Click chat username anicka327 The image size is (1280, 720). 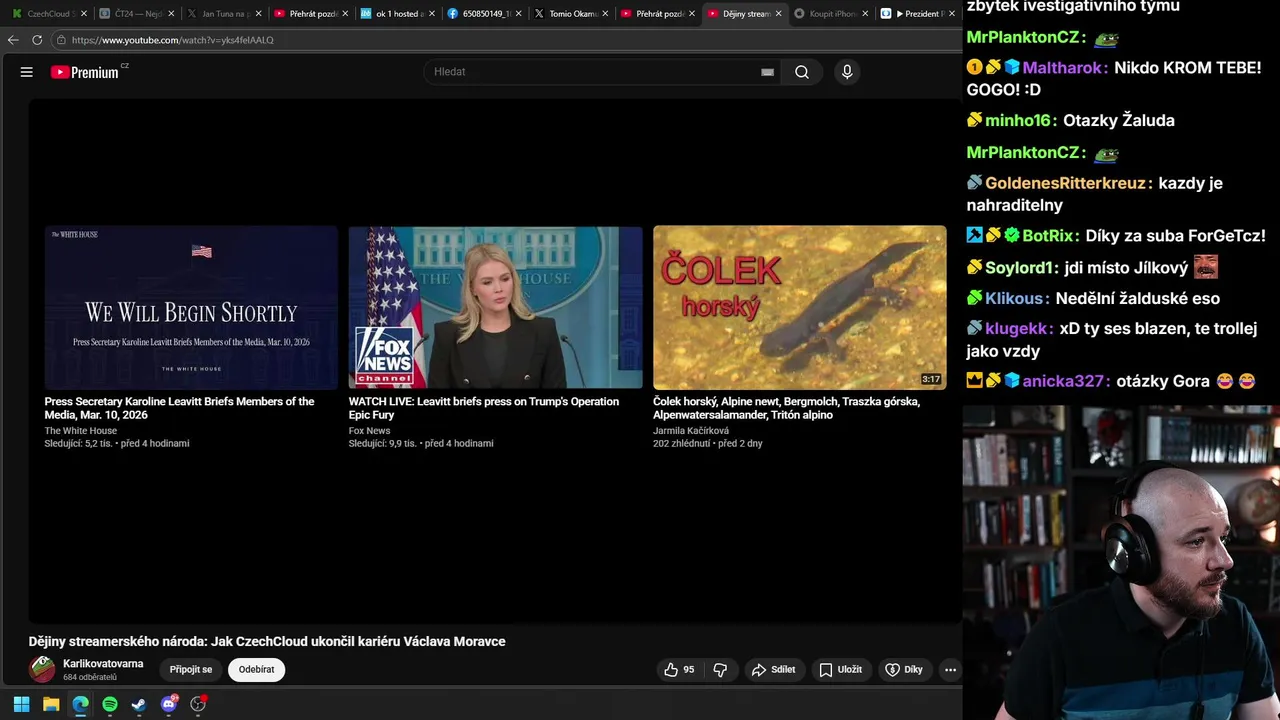coord(1063,381)
